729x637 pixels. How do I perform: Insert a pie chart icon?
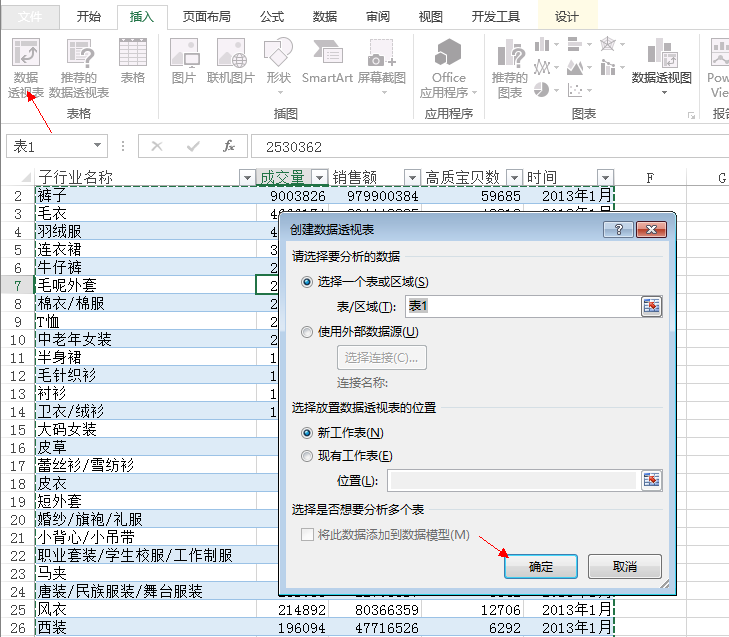tap(541, 90)
